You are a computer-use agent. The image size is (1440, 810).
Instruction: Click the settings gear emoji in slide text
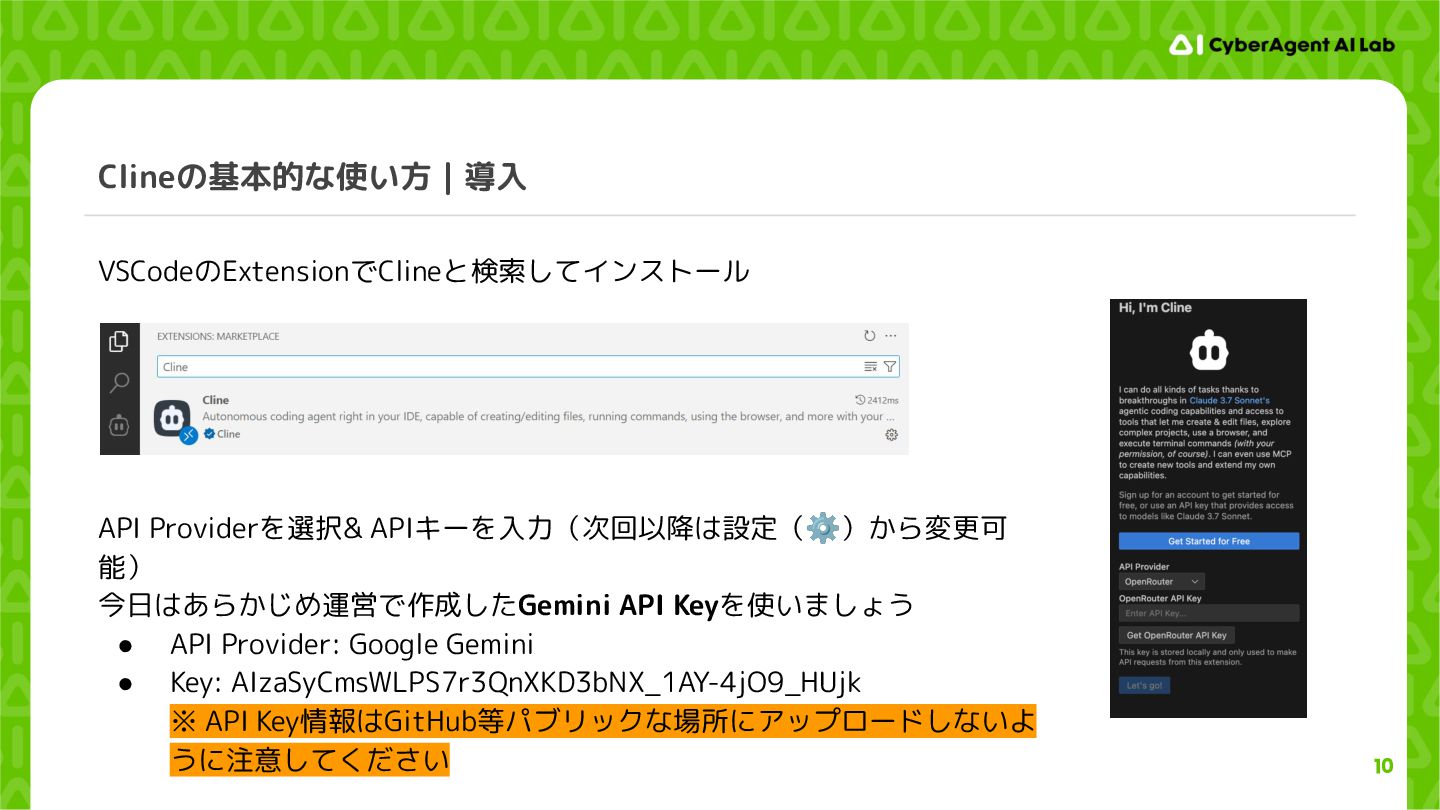(x=822, y=528)
